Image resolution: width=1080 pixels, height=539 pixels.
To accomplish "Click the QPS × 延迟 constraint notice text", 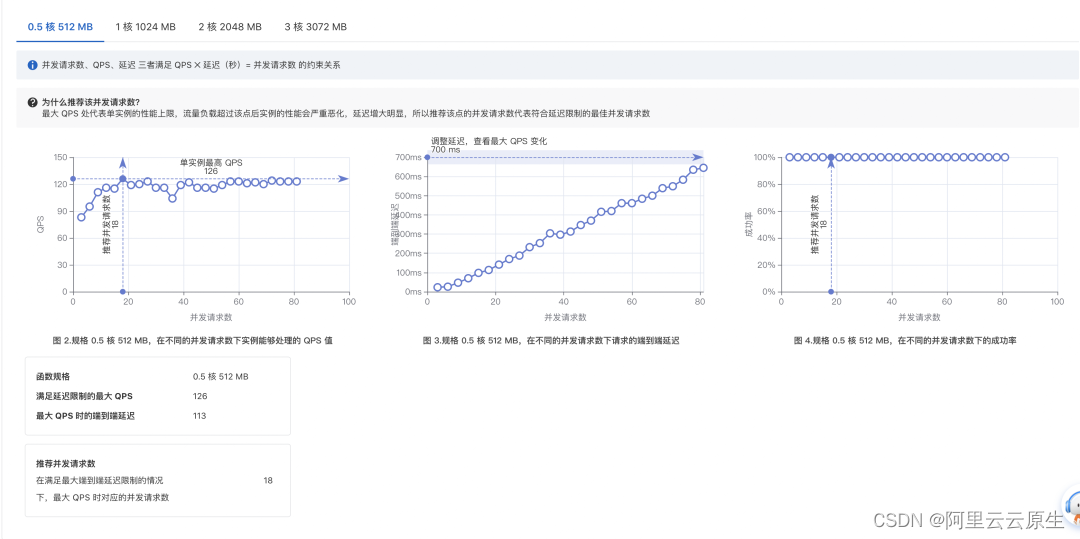I will tap(191, 65).
